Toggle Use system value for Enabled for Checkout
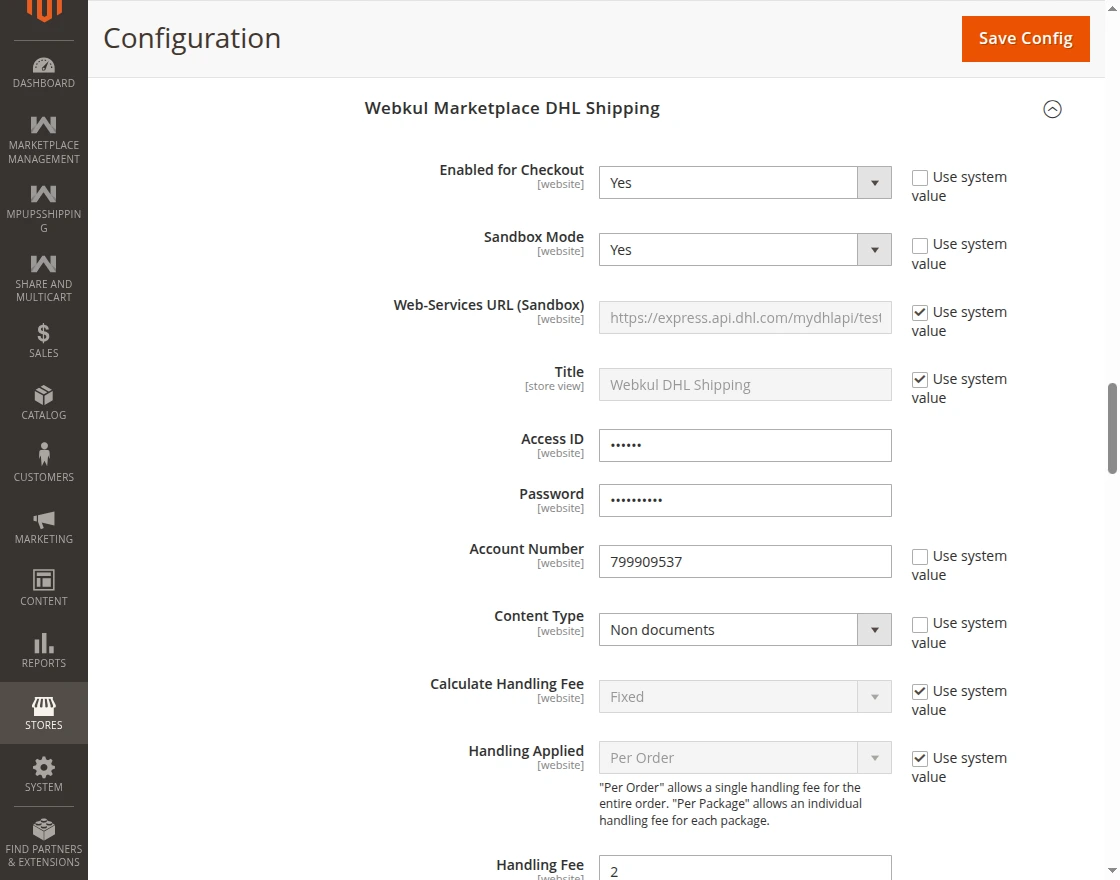The image size is (1120, 880). [x=920, y=177]
